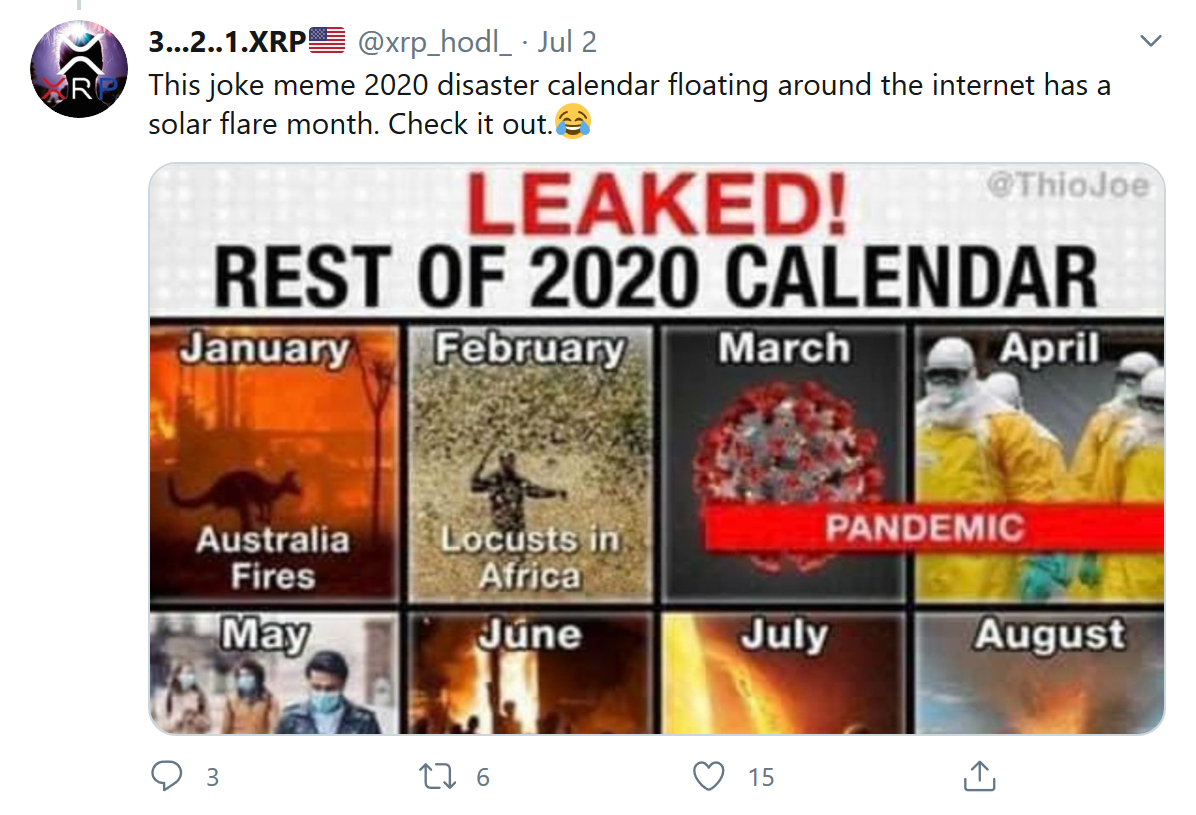Viewport: 1196px width, 815px height.
Task: View the 6 retweets count
Action: click(483, 777)
